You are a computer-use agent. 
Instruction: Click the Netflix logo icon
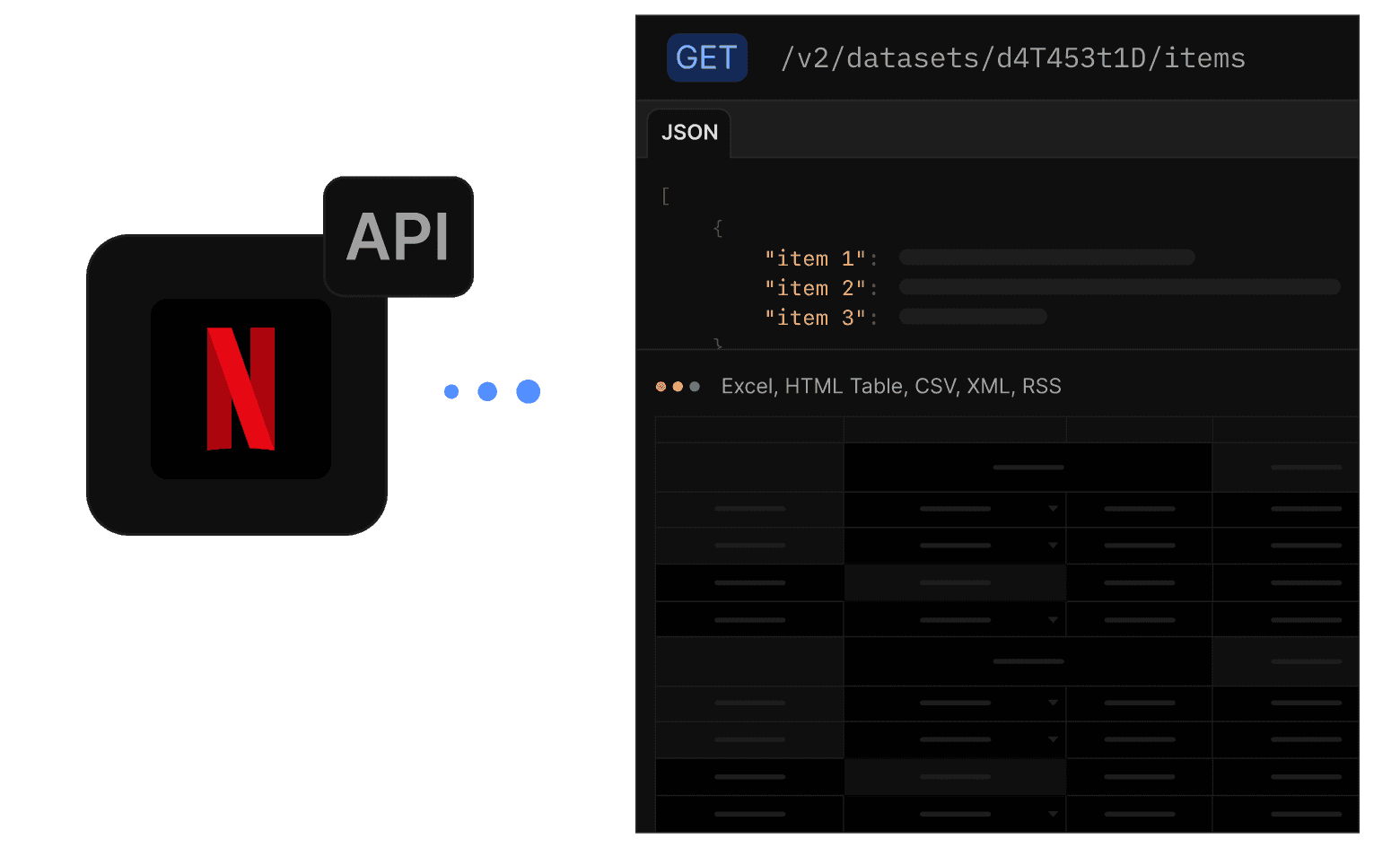coord(241,389)
